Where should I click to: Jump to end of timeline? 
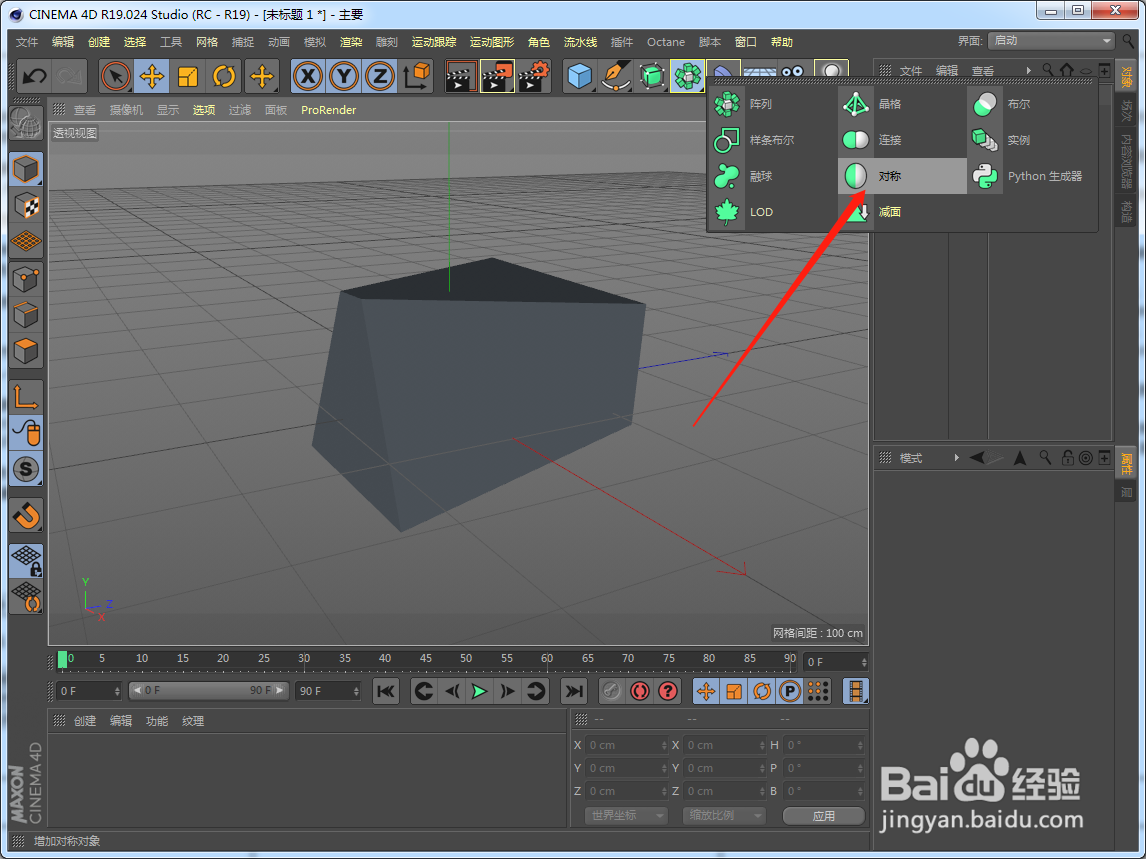pos(574,691)
